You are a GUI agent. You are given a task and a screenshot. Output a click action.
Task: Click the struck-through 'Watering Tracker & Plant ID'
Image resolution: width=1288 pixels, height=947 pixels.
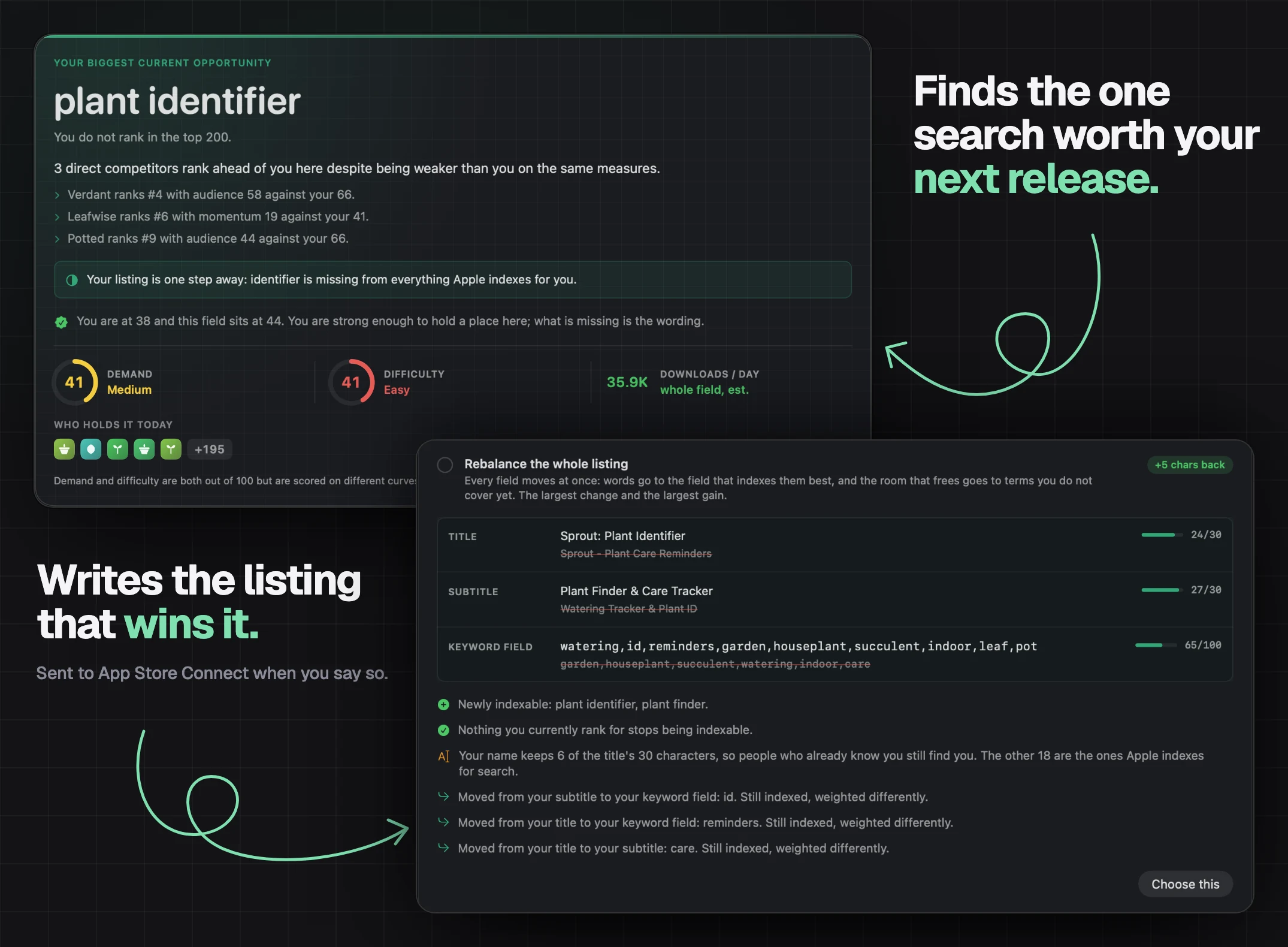click(628, 609)
